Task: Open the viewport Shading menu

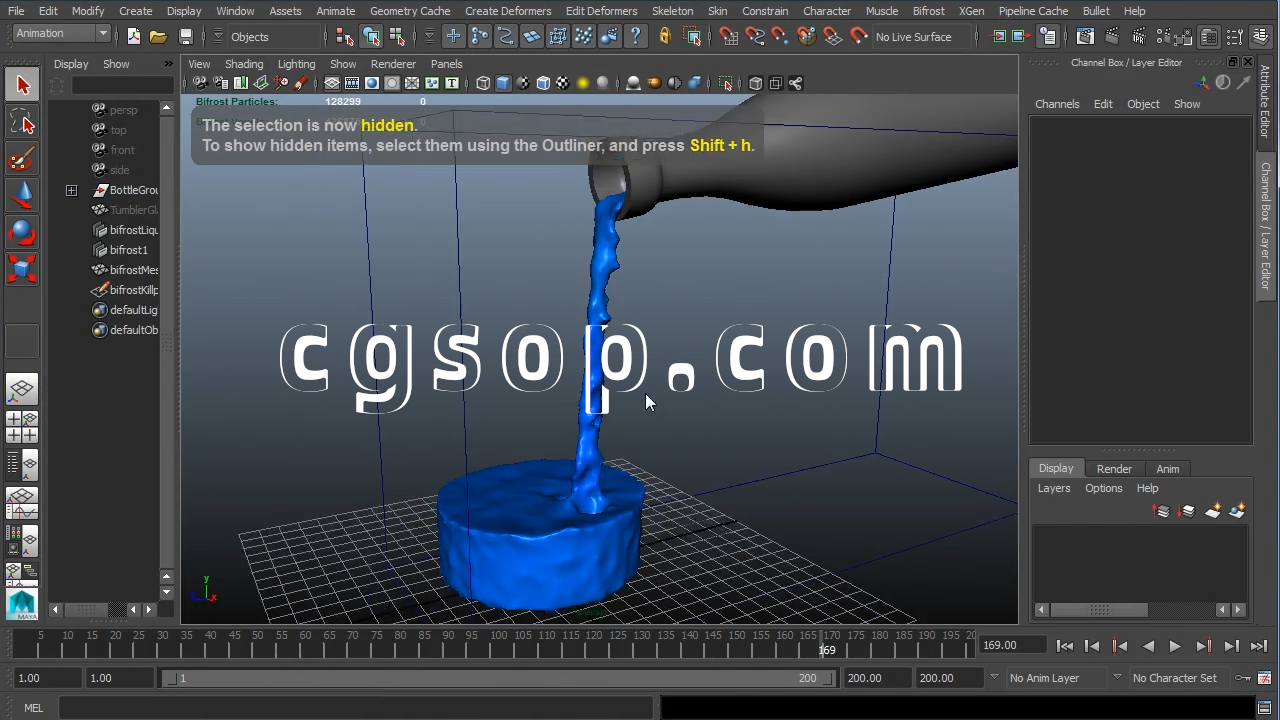Action: pos(244,64)
